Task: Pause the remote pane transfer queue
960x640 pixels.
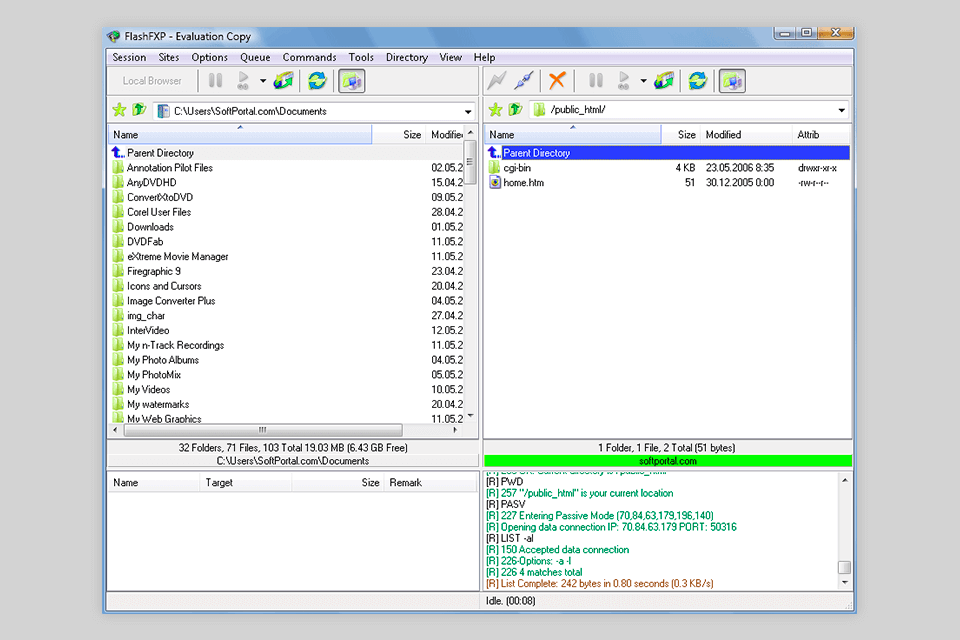Action: pos(596,81)
